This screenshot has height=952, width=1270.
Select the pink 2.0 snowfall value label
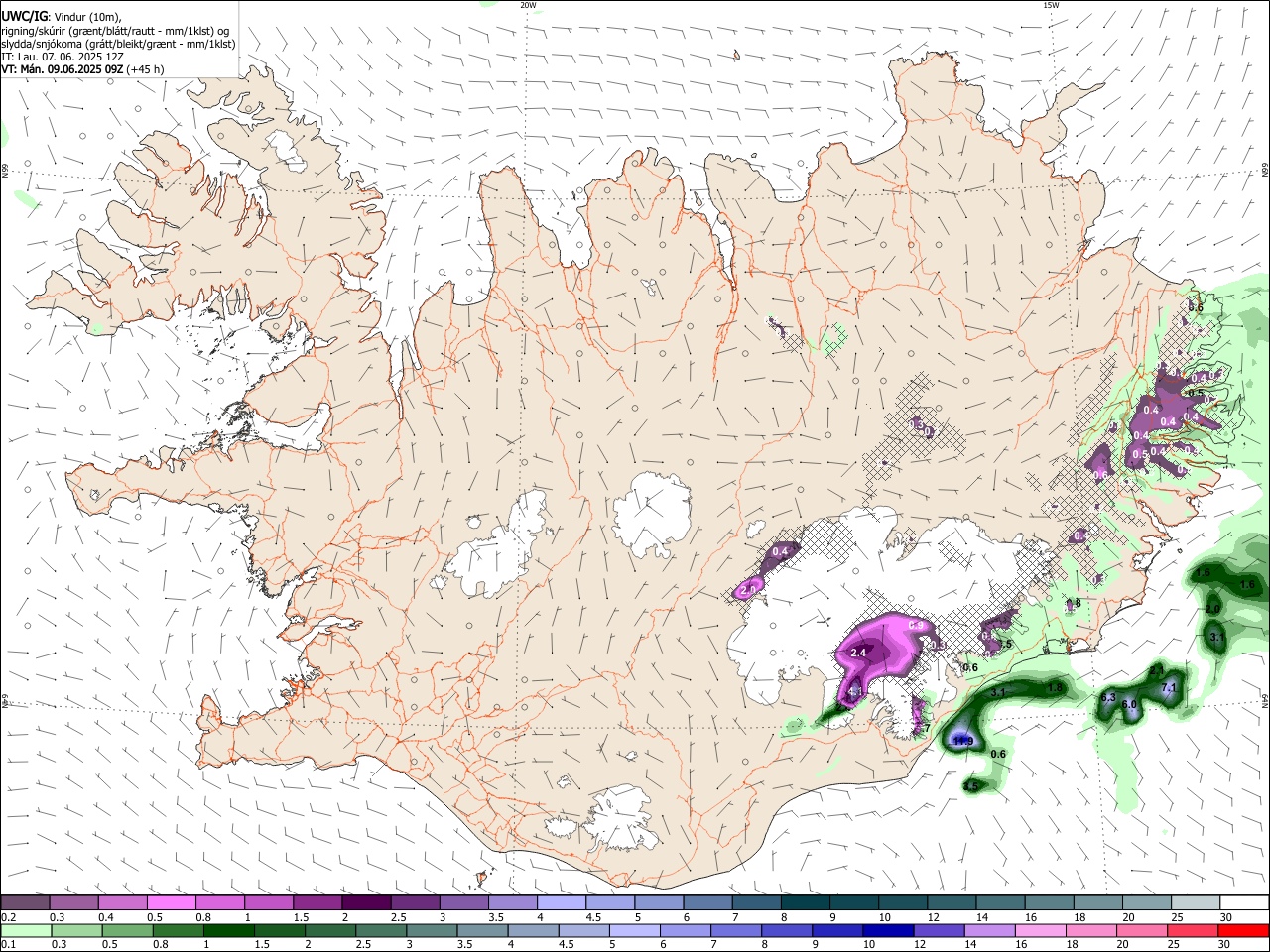point(749,589)
